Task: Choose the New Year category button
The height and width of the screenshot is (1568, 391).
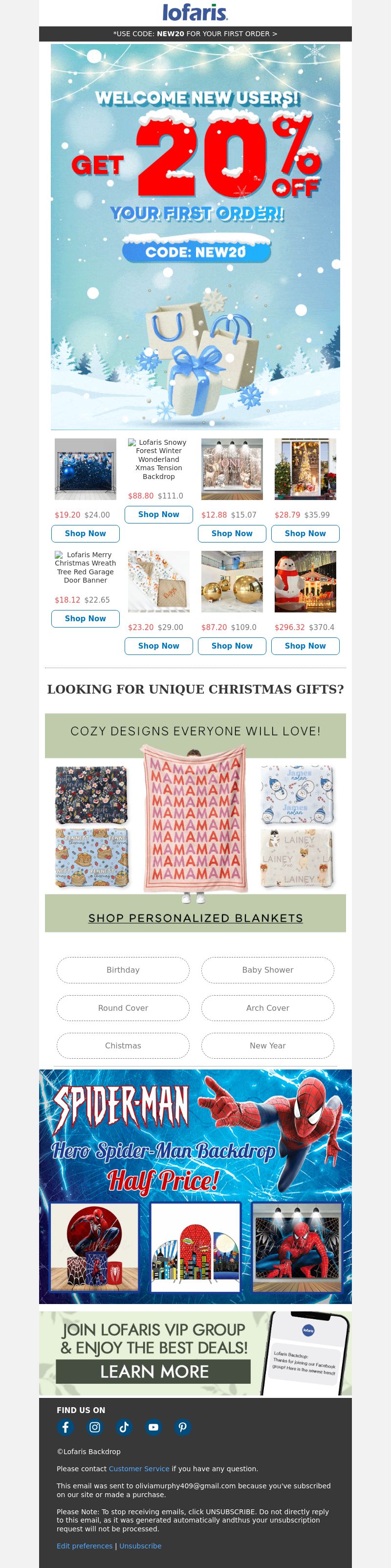Action: coord(267,1045)
